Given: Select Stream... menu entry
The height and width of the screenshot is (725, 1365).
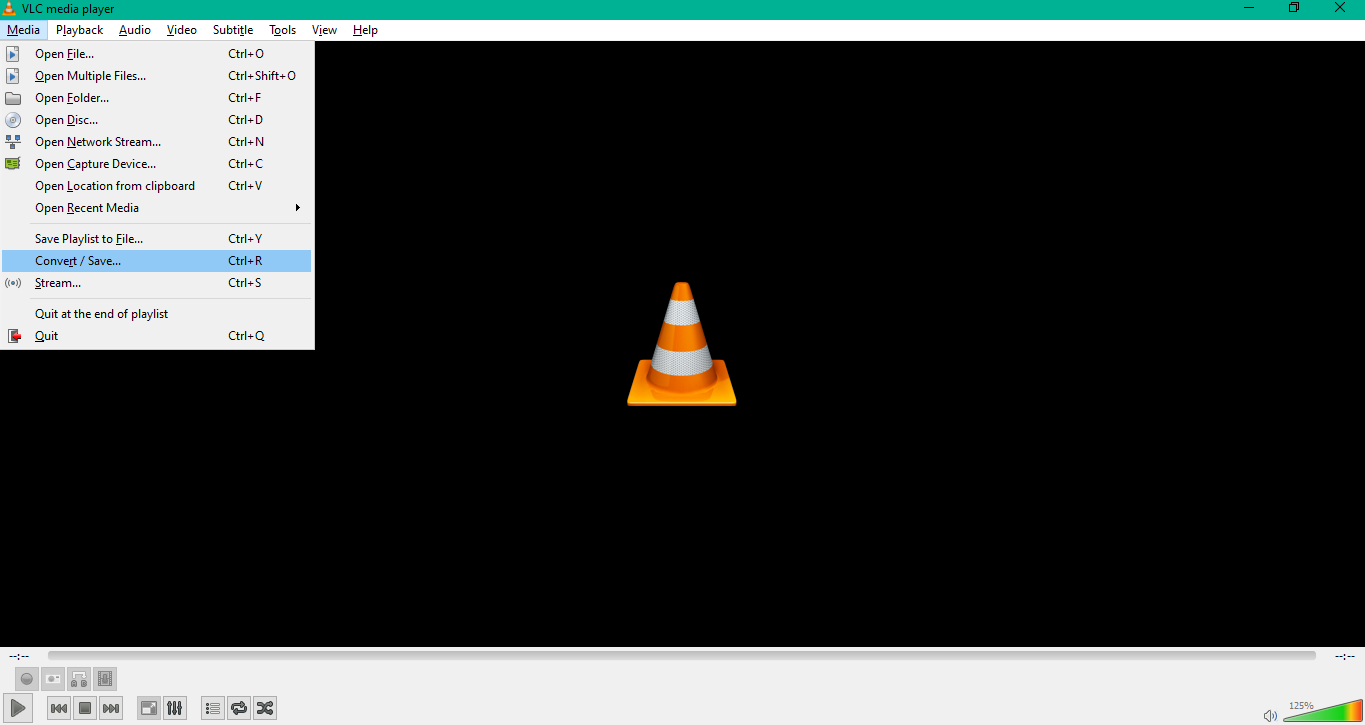Looking at the screenshot, I should (x=157, y=283).
